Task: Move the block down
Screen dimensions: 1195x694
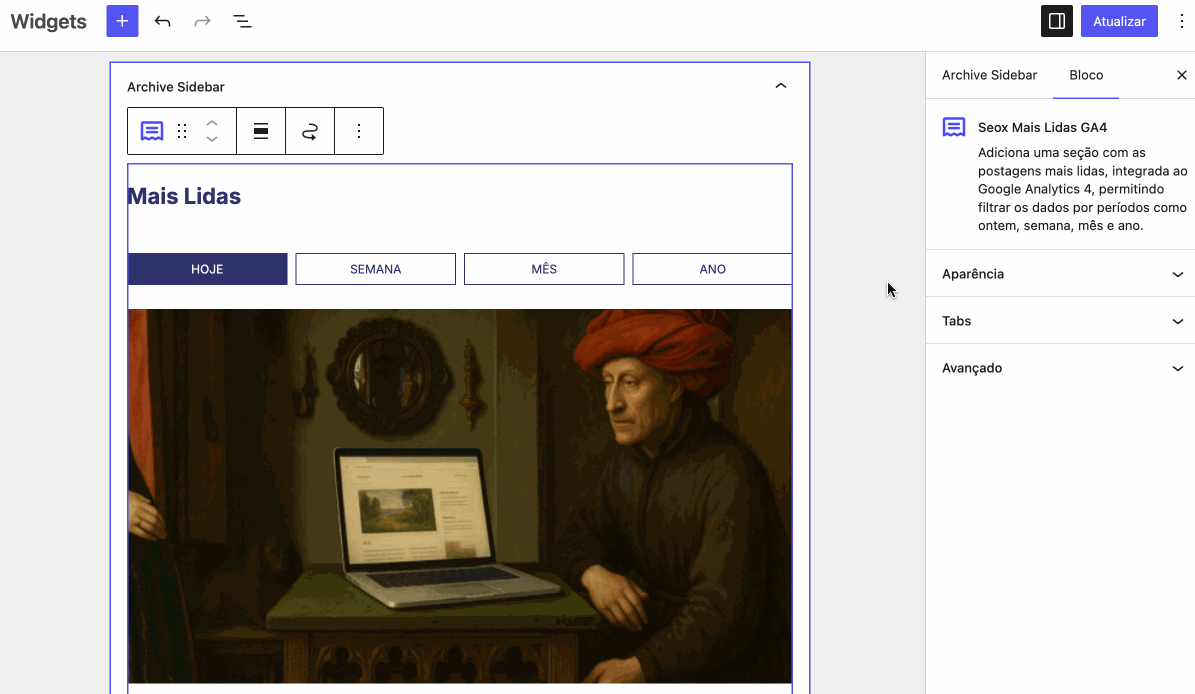Action: tap(212, 139)
